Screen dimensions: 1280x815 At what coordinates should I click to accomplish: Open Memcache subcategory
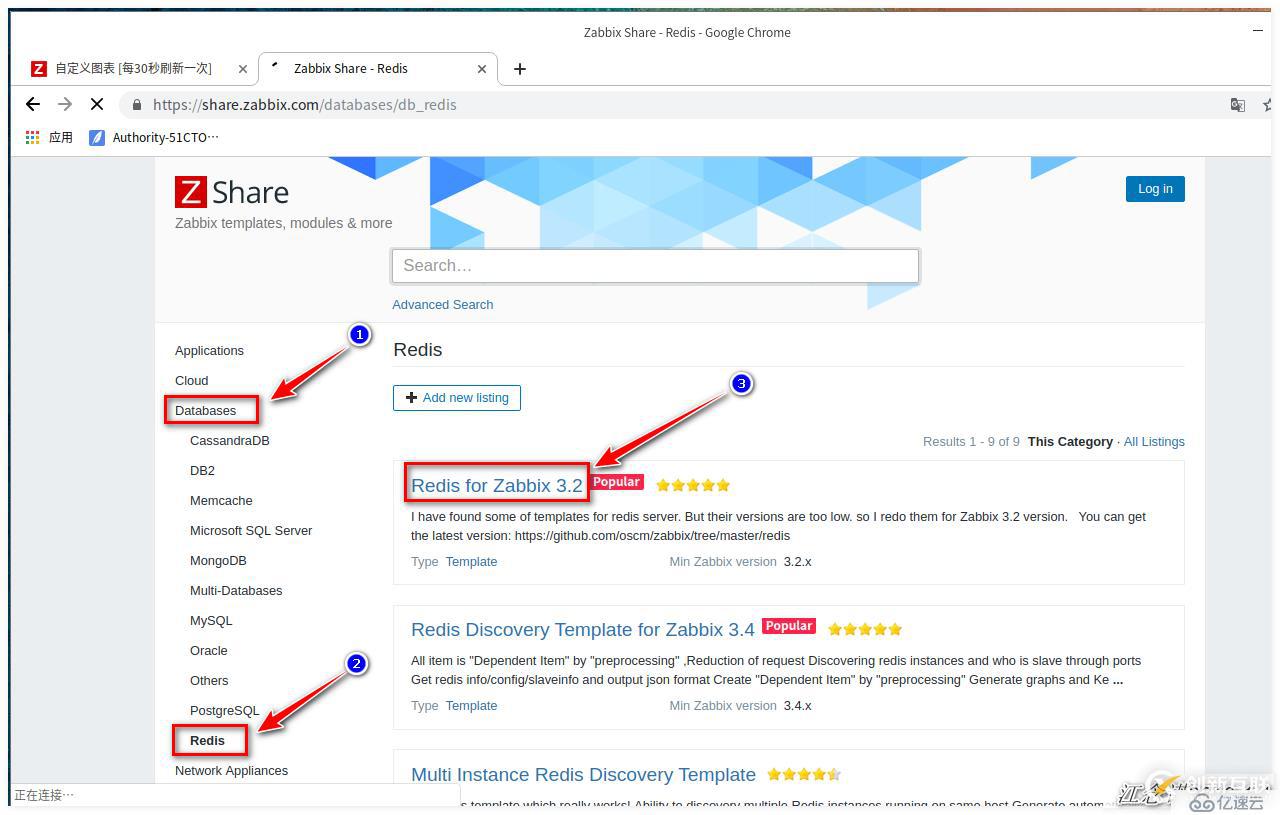pos(221,501)
